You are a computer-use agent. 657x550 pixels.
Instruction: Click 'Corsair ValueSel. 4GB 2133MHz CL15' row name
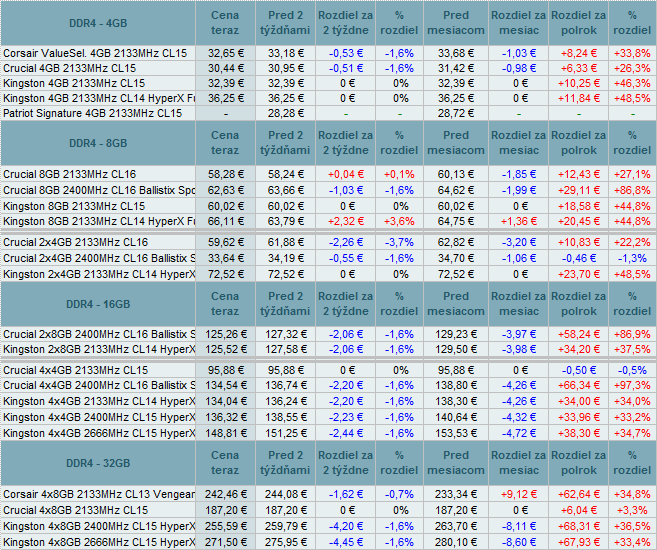click(95, 53)
